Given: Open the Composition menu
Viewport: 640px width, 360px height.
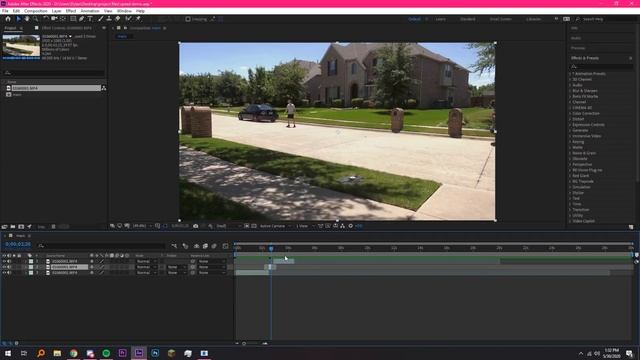Looking at the screenshot, I should (36, 11).
